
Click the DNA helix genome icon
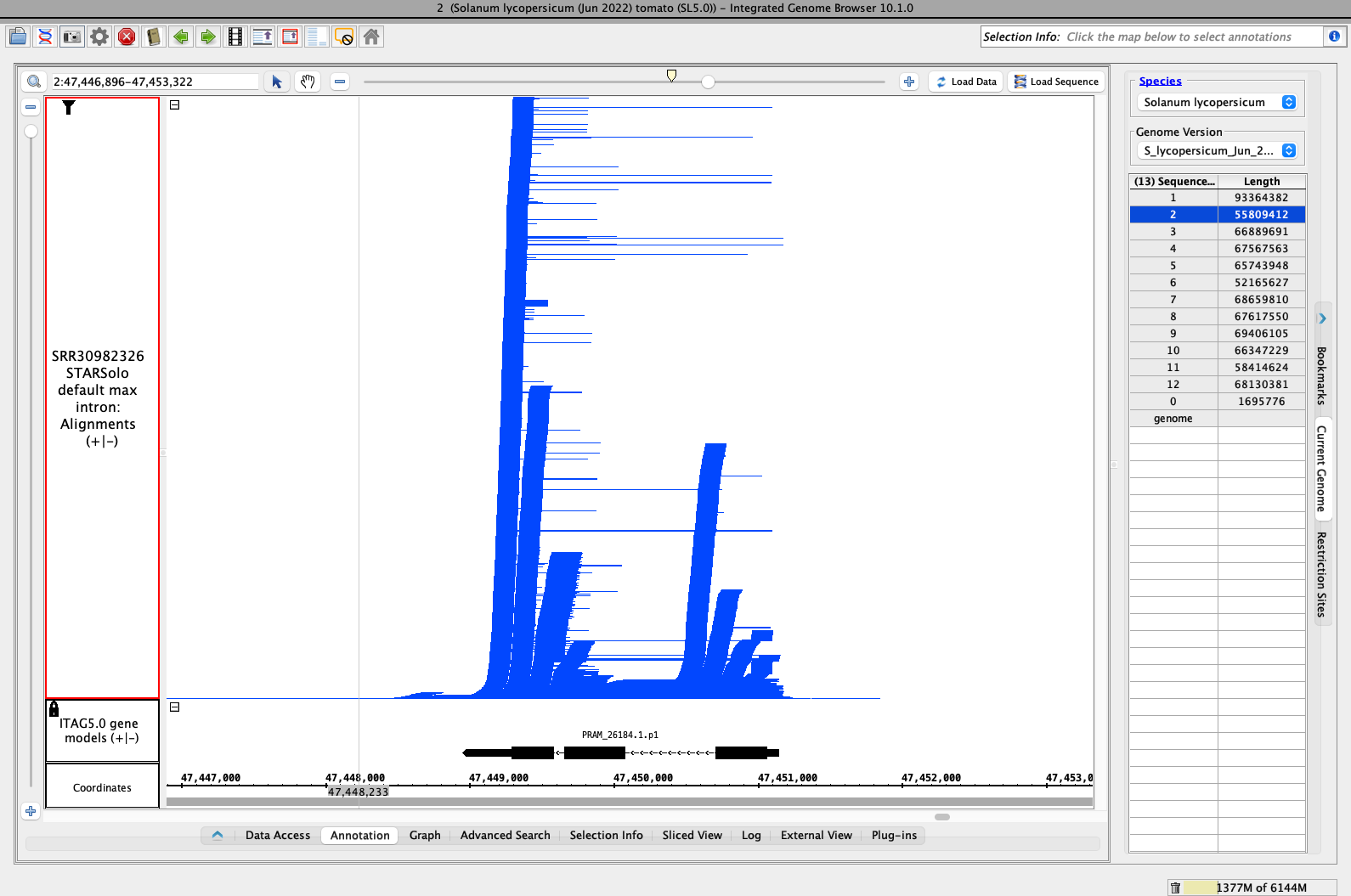click(45, 37)
